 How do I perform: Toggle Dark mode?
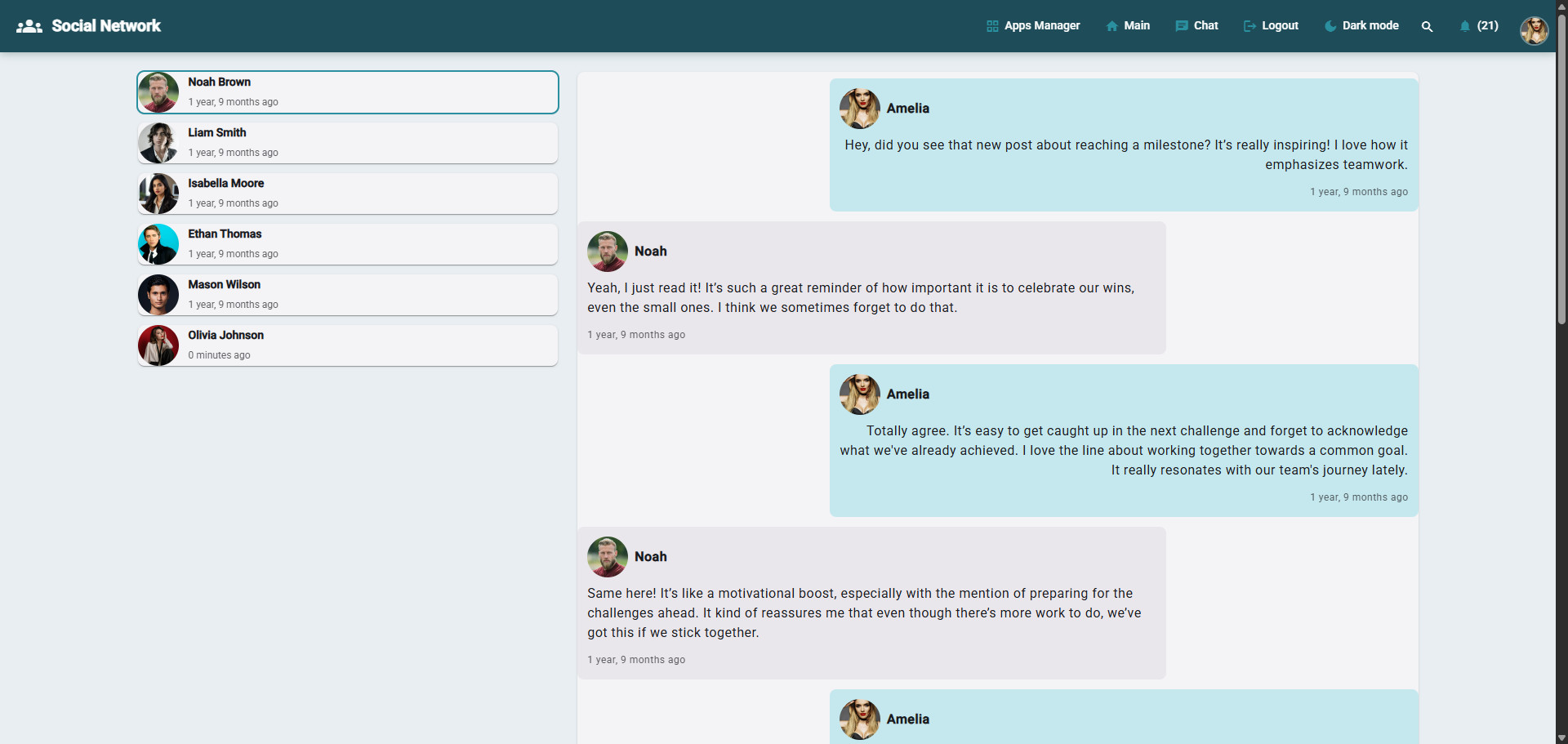(1361, 26)
